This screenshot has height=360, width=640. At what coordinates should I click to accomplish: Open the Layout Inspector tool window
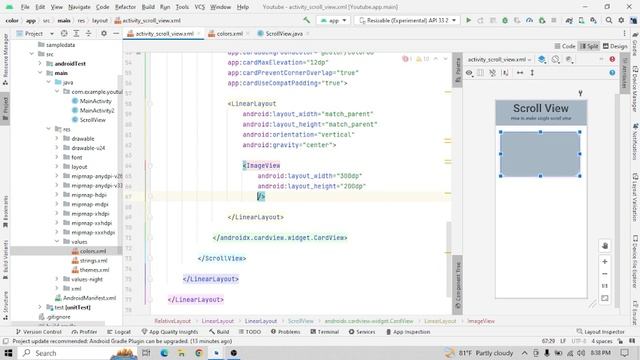pyautogui.click(x=600, y=332)
